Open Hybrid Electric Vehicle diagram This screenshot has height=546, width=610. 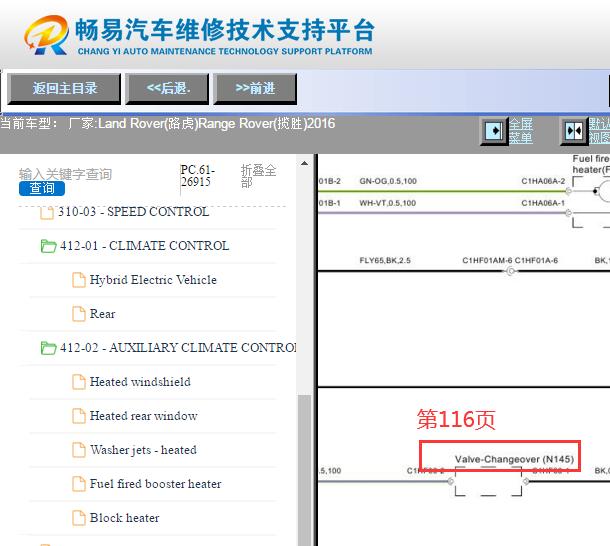tap(153, 280)
